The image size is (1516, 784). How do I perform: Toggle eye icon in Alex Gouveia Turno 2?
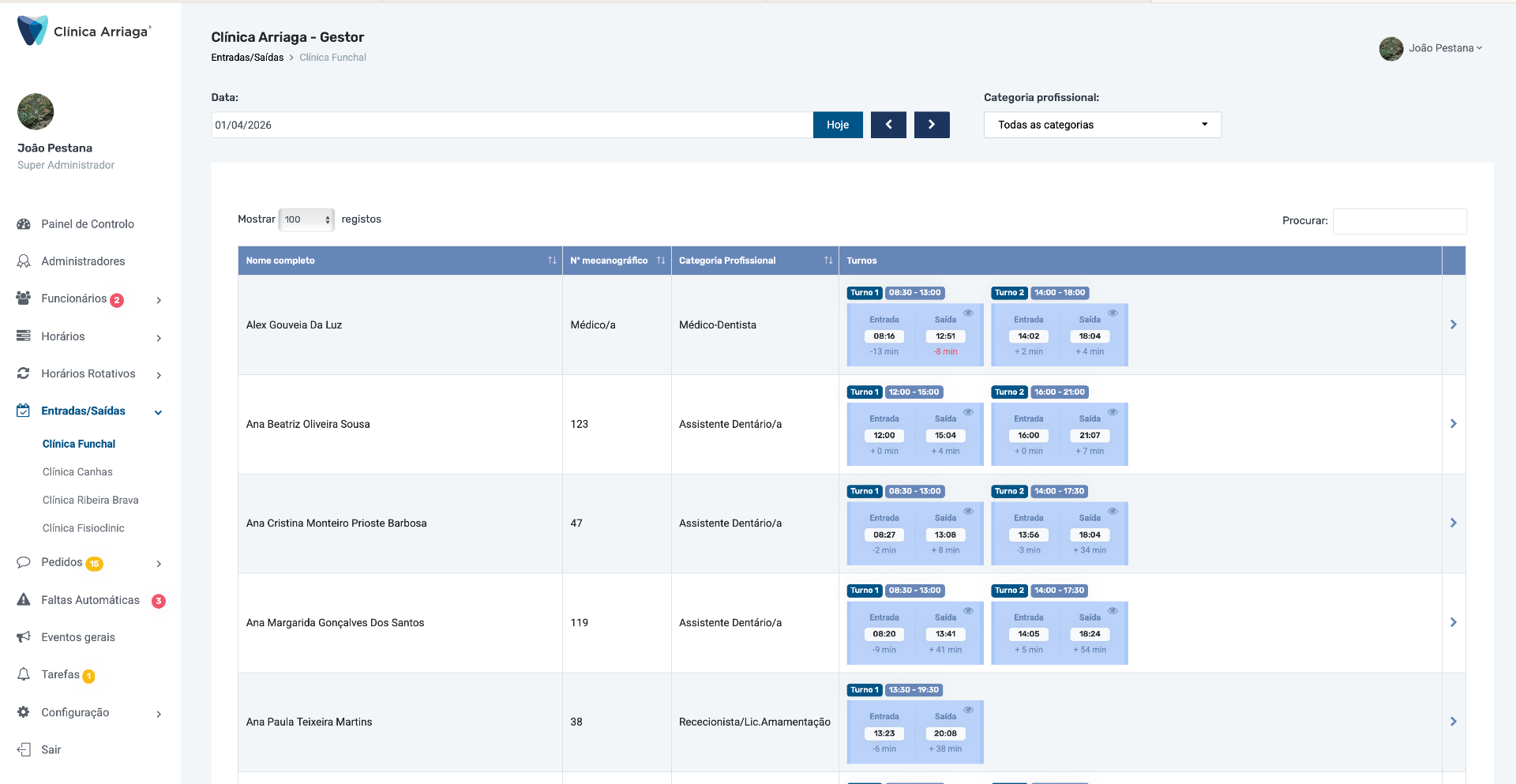[x=1113, y=313]
